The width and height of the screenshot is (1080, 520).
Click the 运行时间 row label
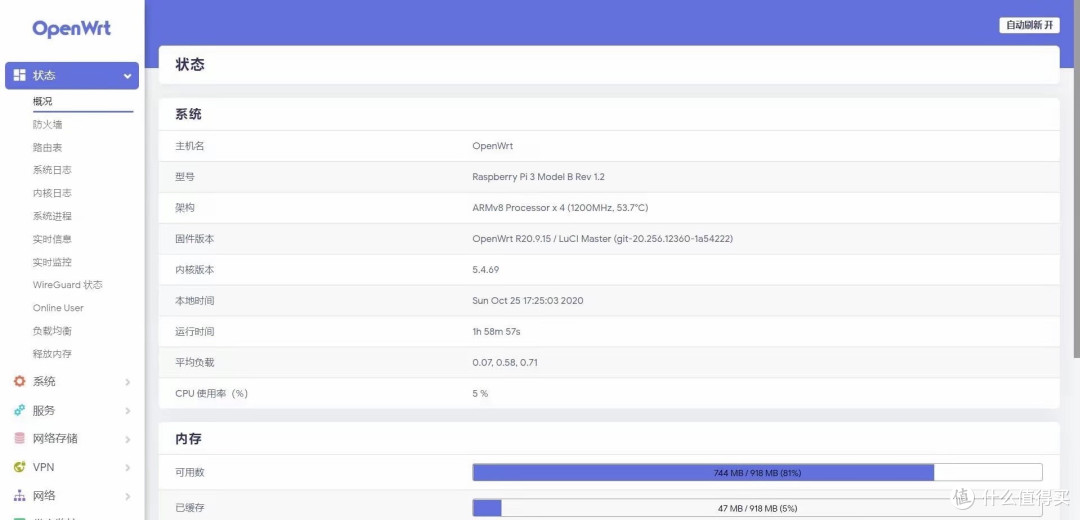pyautogui.click(x=195, y=332)
